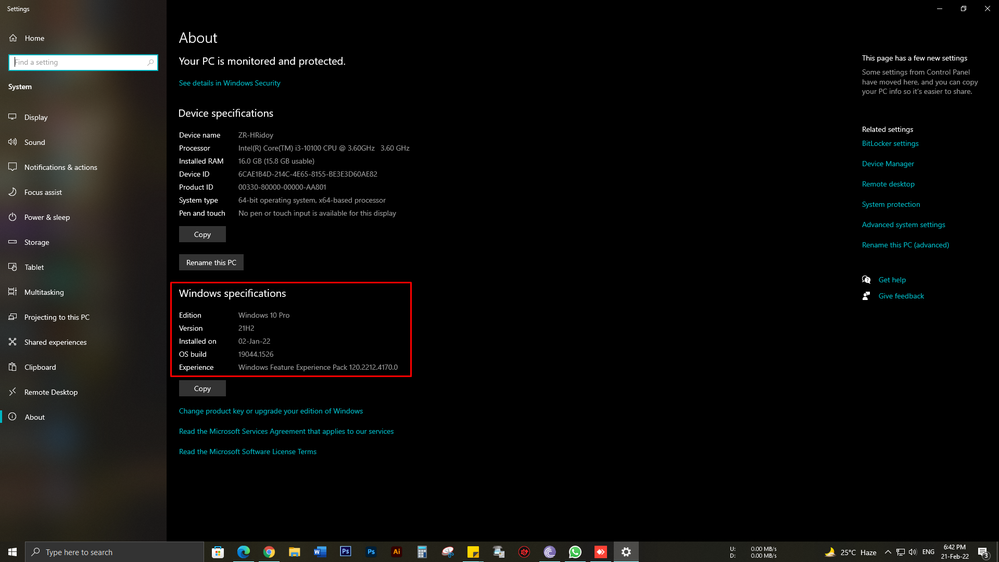Click the Display monitor icon in sidebar

[12, 117]
